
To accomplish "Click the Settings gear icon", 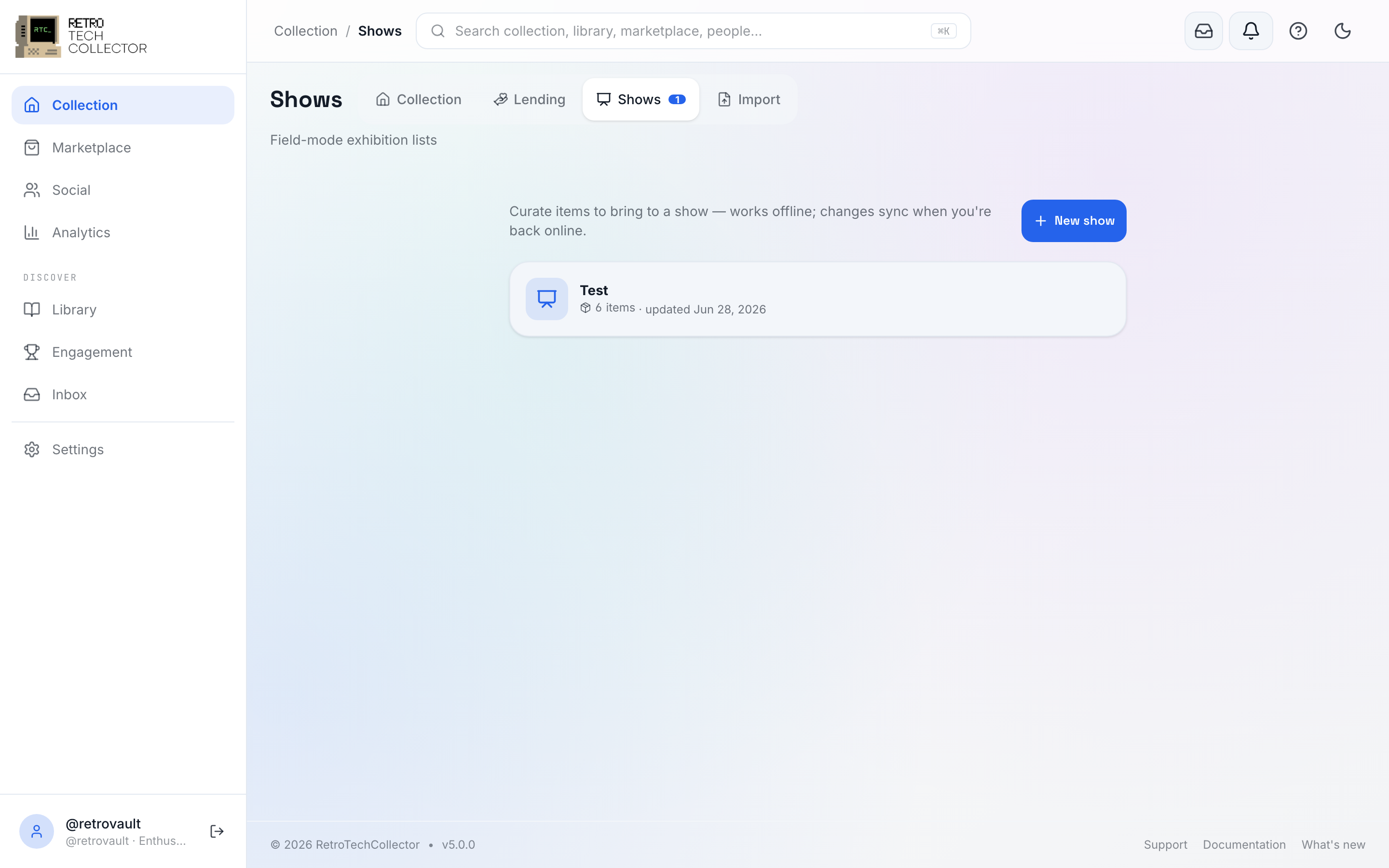I will coord(31,449).
